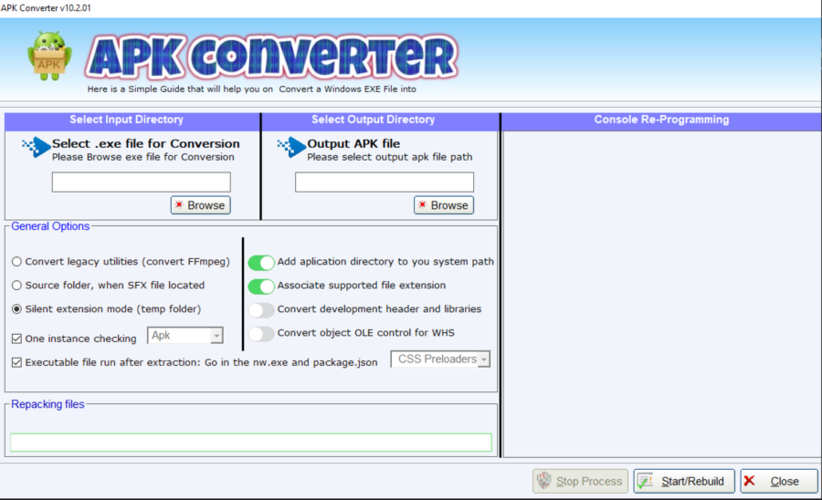Select Convert legacy utilities radio option
The height and width of the screenshot is (500, 822).
coord(17,262)
